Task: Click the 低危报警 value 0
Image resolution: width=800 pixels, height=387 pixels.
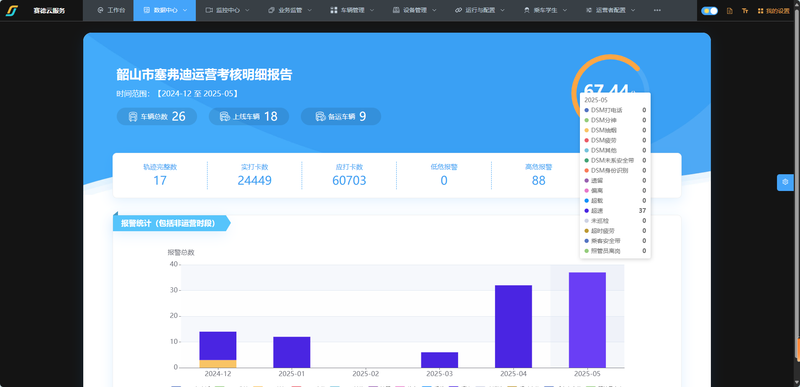Action: point(444,180)
